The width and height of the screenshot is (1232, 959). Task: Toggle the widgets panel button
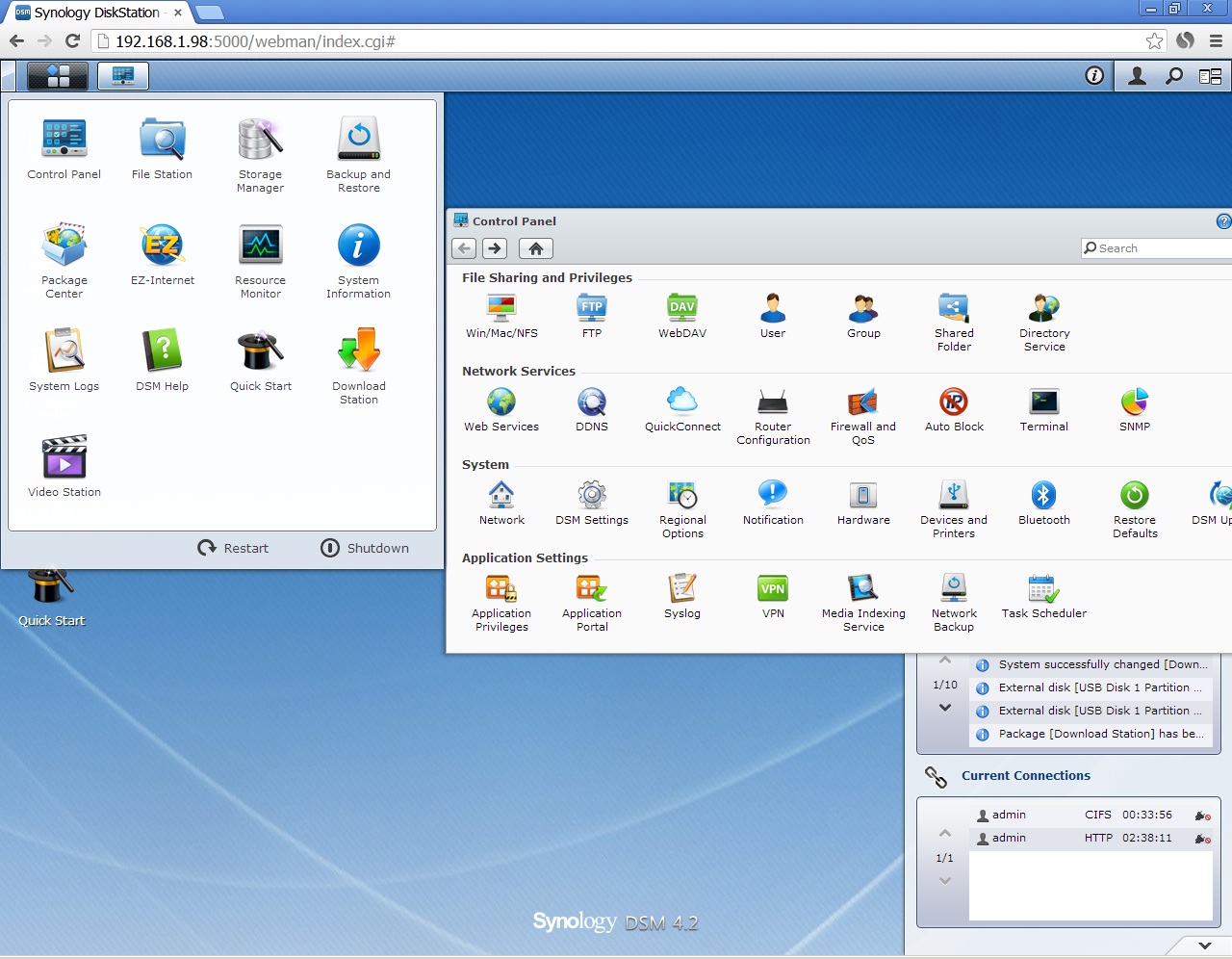1211,76
